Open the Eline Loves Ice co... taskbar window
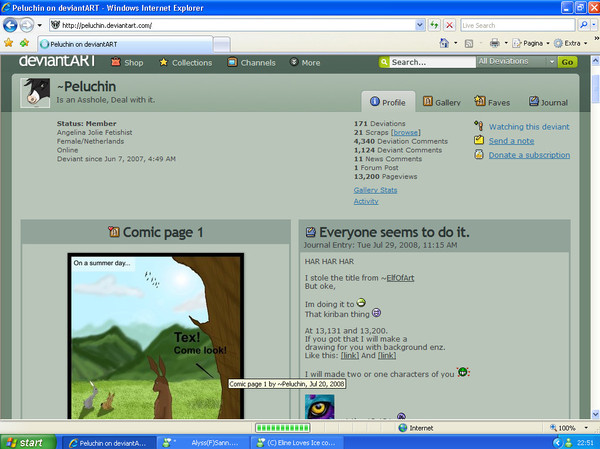The height and width of the screenshot is (449, 600). [x=298, y=443]
